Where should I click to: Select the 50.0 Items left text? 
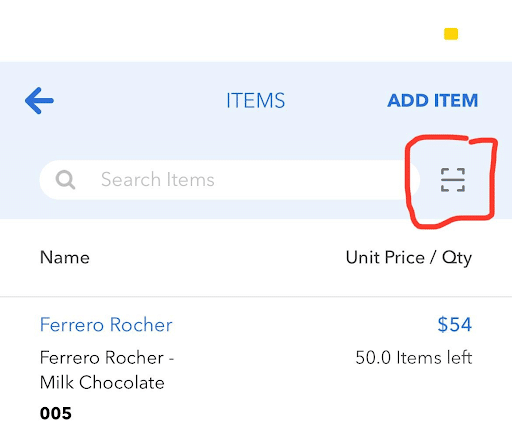coord(414,358)
